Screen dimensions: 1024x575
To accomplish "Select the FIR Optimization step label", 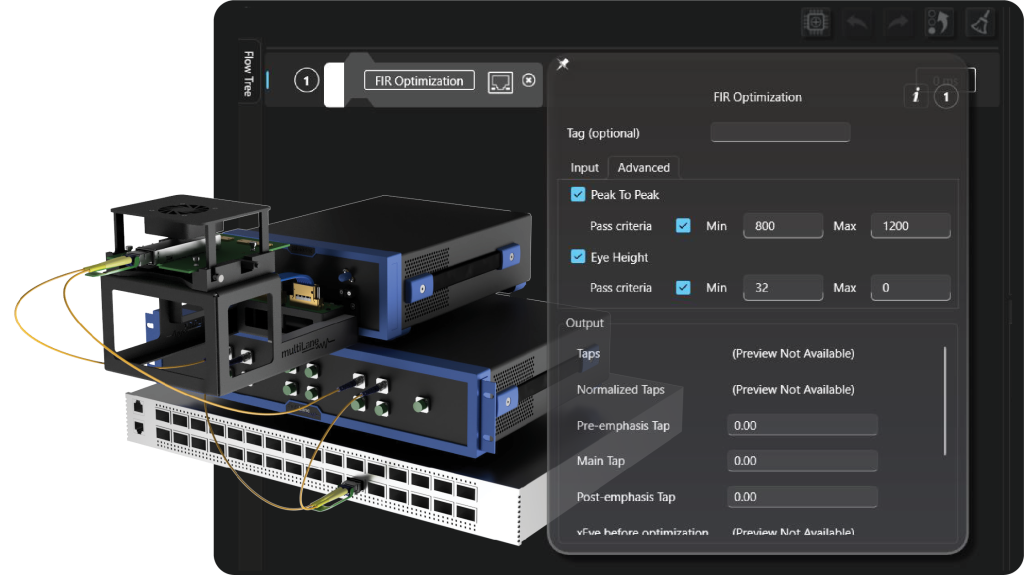I will coord(419,80).
